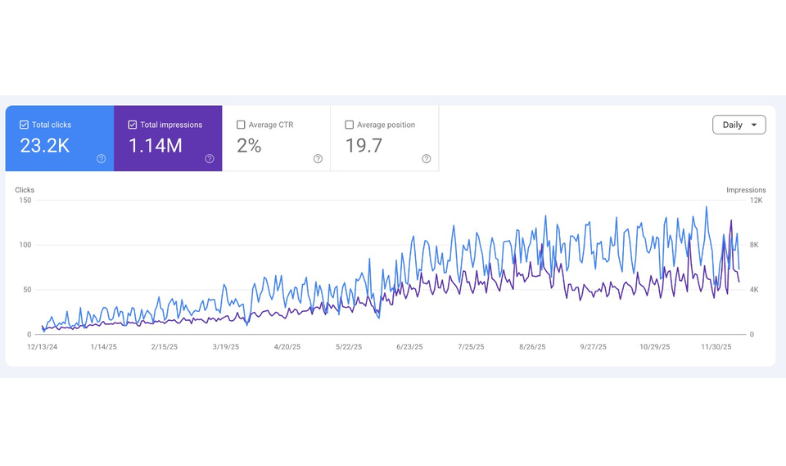
Task: Click the 12K impressions axis value
Action: [x=757, y=200]
